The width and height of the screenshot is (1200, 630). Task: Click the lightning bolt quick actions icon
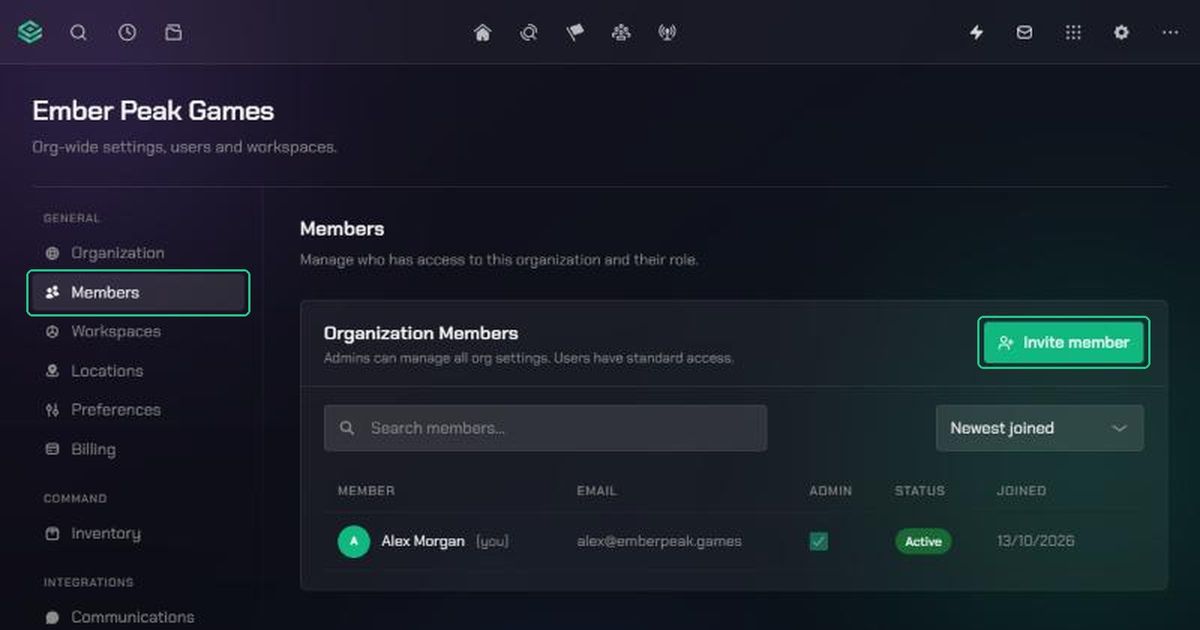977,33
